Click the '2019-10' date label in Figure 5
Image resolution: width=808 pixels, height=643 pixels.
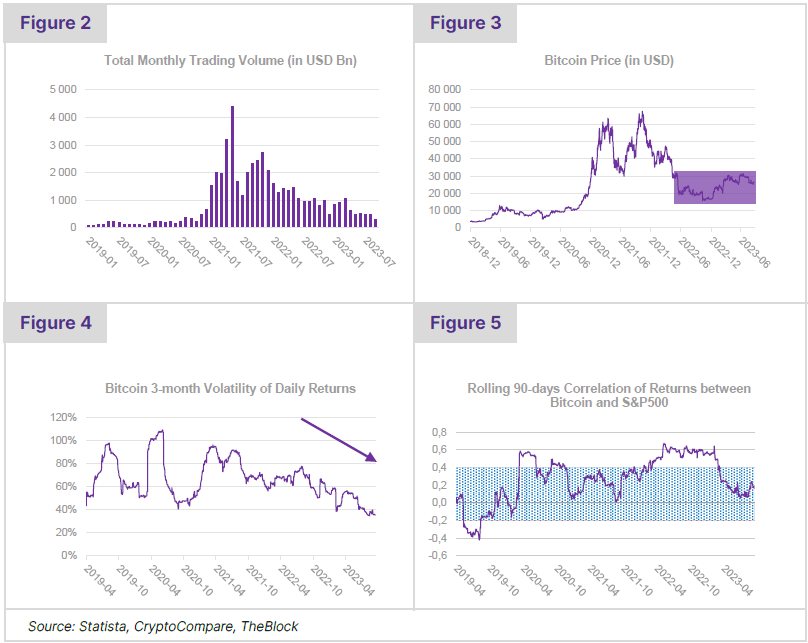[503, 581]
